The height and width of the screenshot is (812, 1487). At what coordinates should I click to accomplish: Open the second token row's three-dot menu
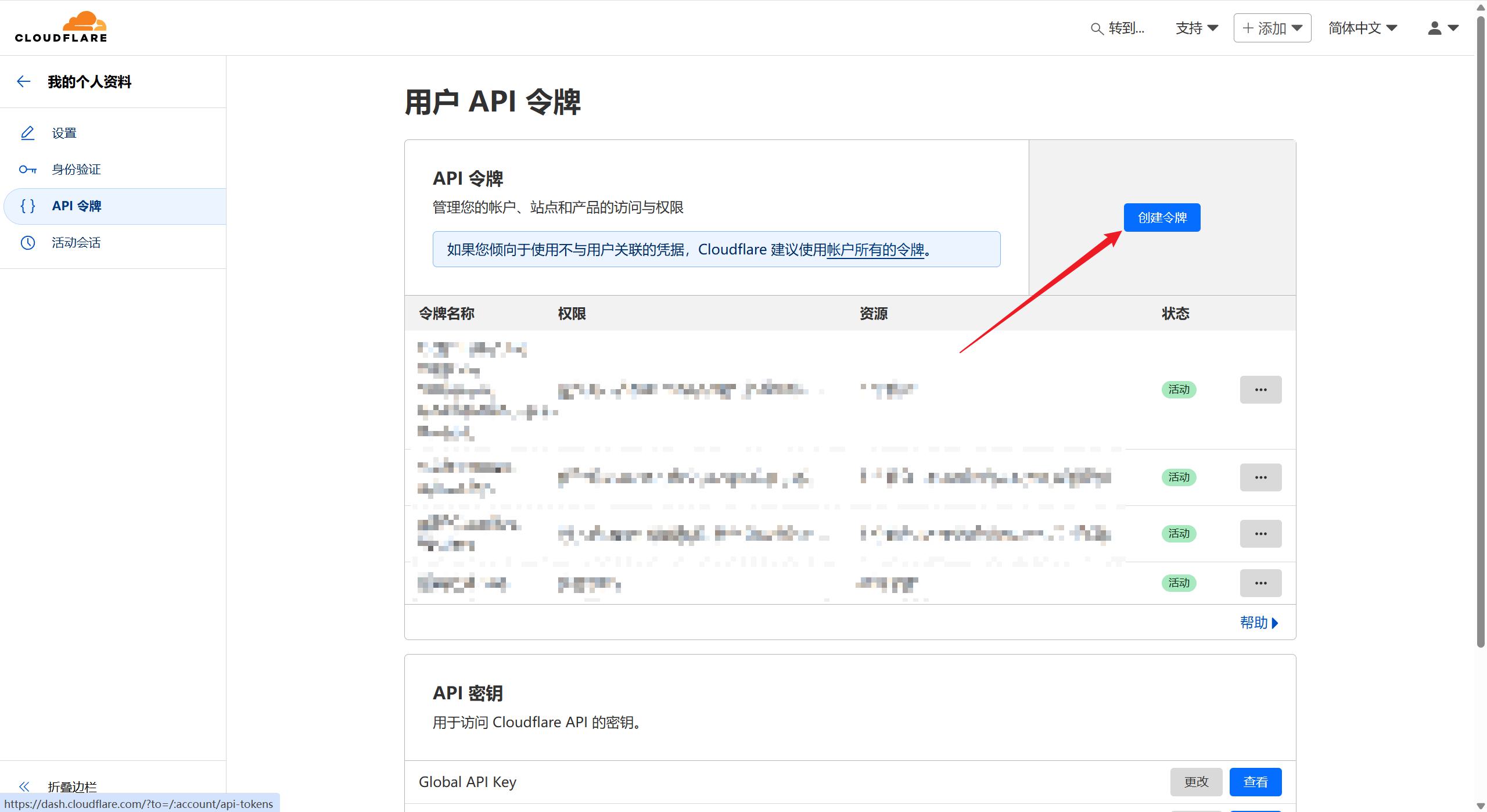[1260, 477]
